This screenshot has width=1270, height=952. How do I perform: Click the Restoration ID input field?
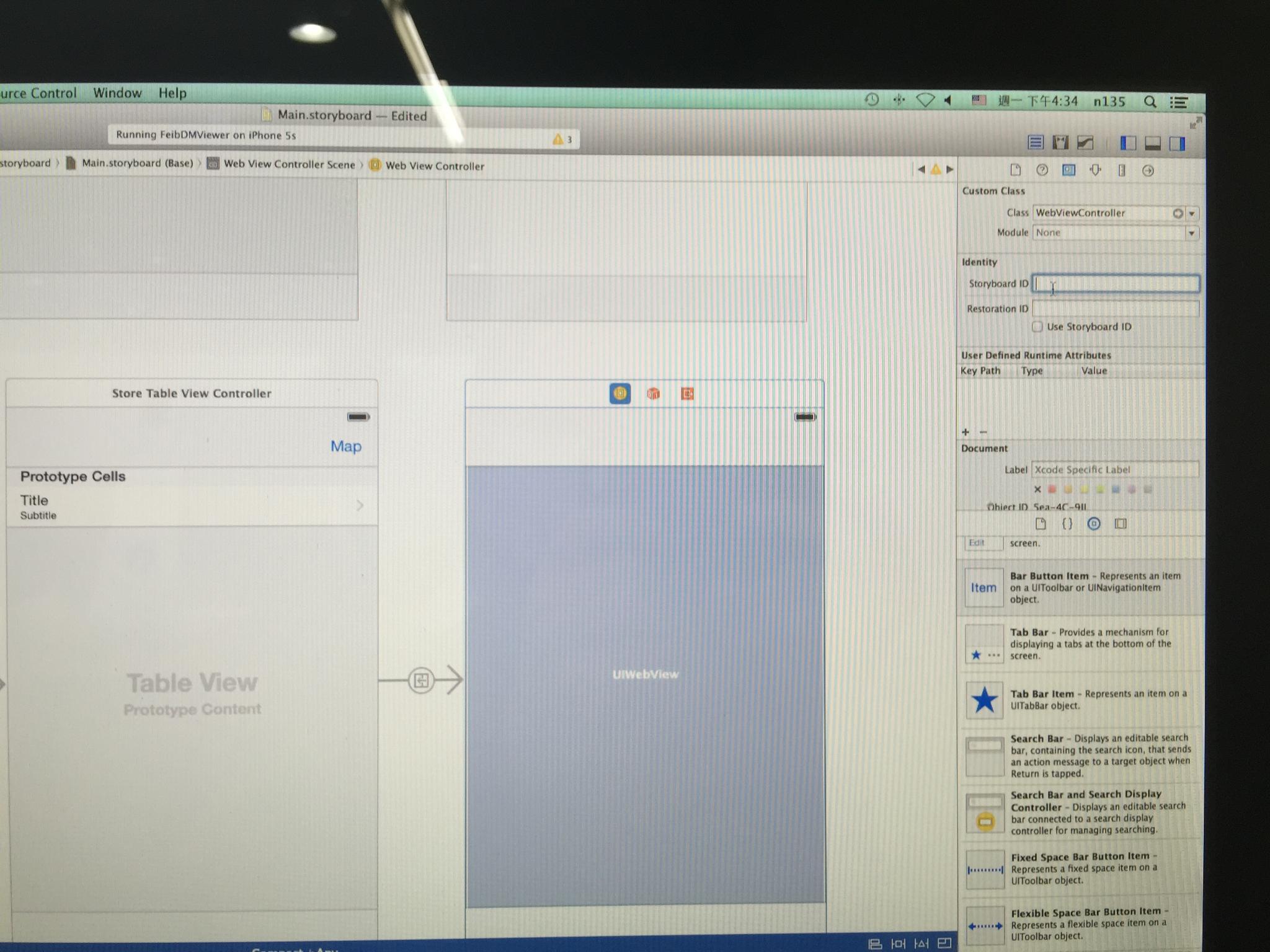[x=1115, y=309]
